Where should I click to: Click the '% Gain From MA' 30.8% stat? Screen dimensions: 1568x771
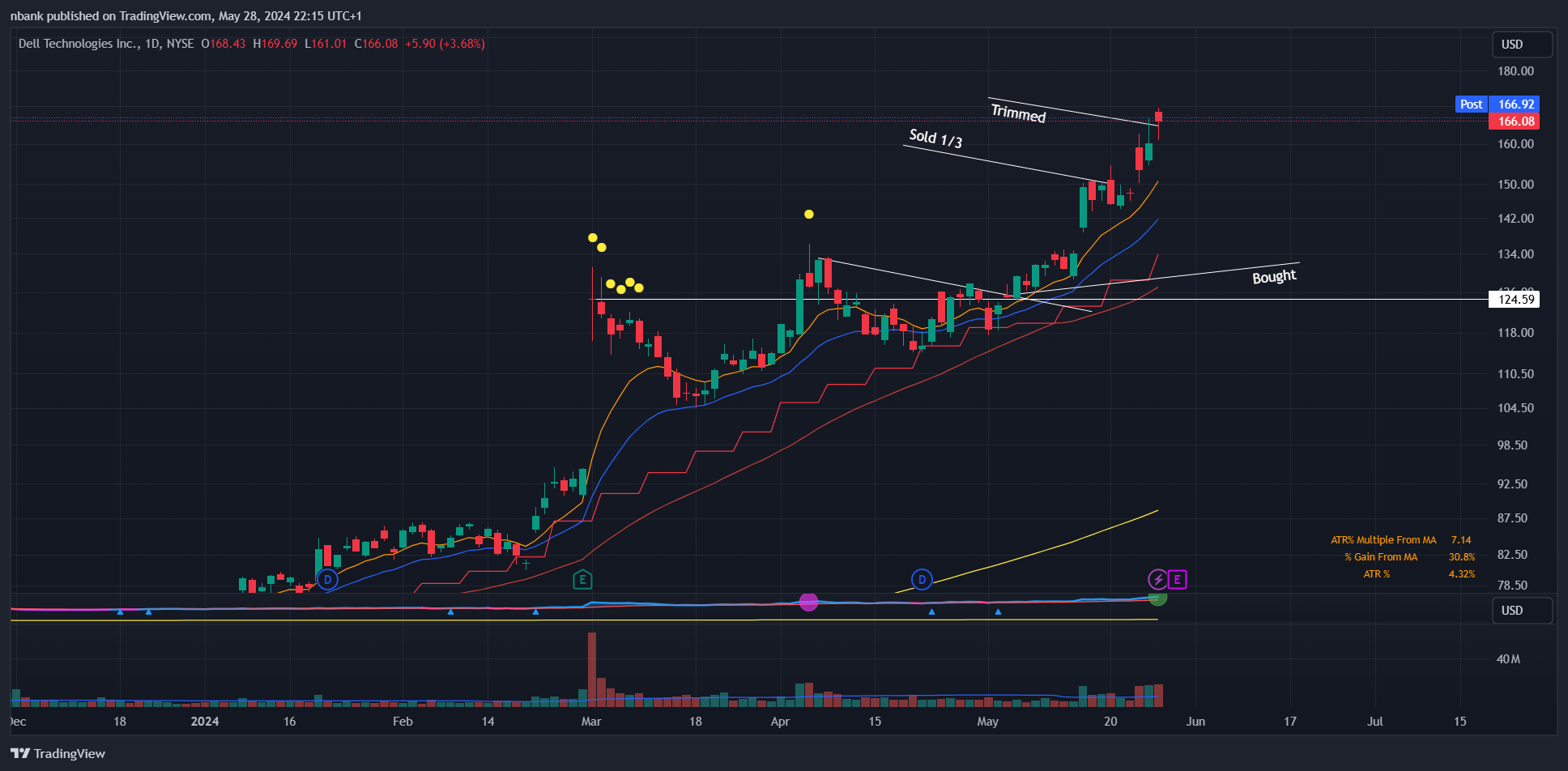pos(1409,557)
